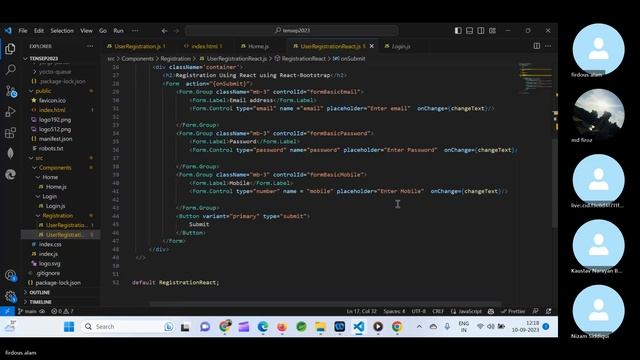
Task: Open the View menu
Action: tap(86, 31)
